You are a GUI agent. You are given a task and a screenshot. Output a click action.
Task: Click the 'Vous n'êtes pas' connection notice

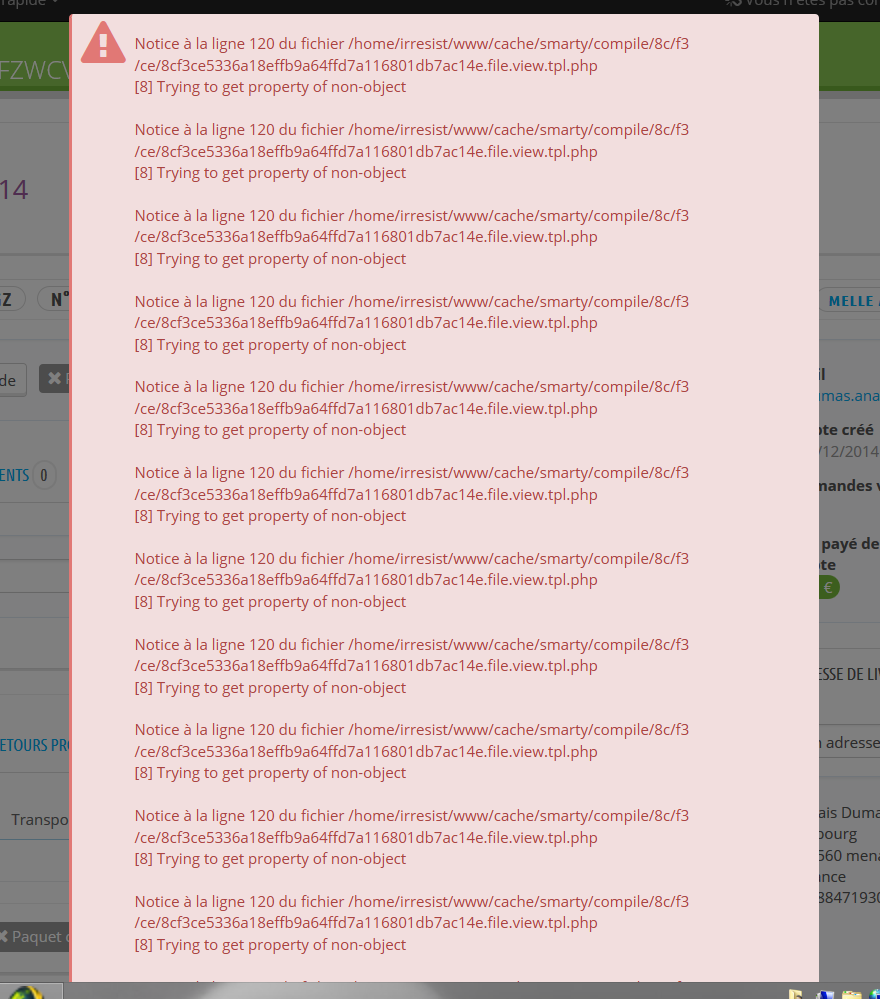tap(803, 3)
